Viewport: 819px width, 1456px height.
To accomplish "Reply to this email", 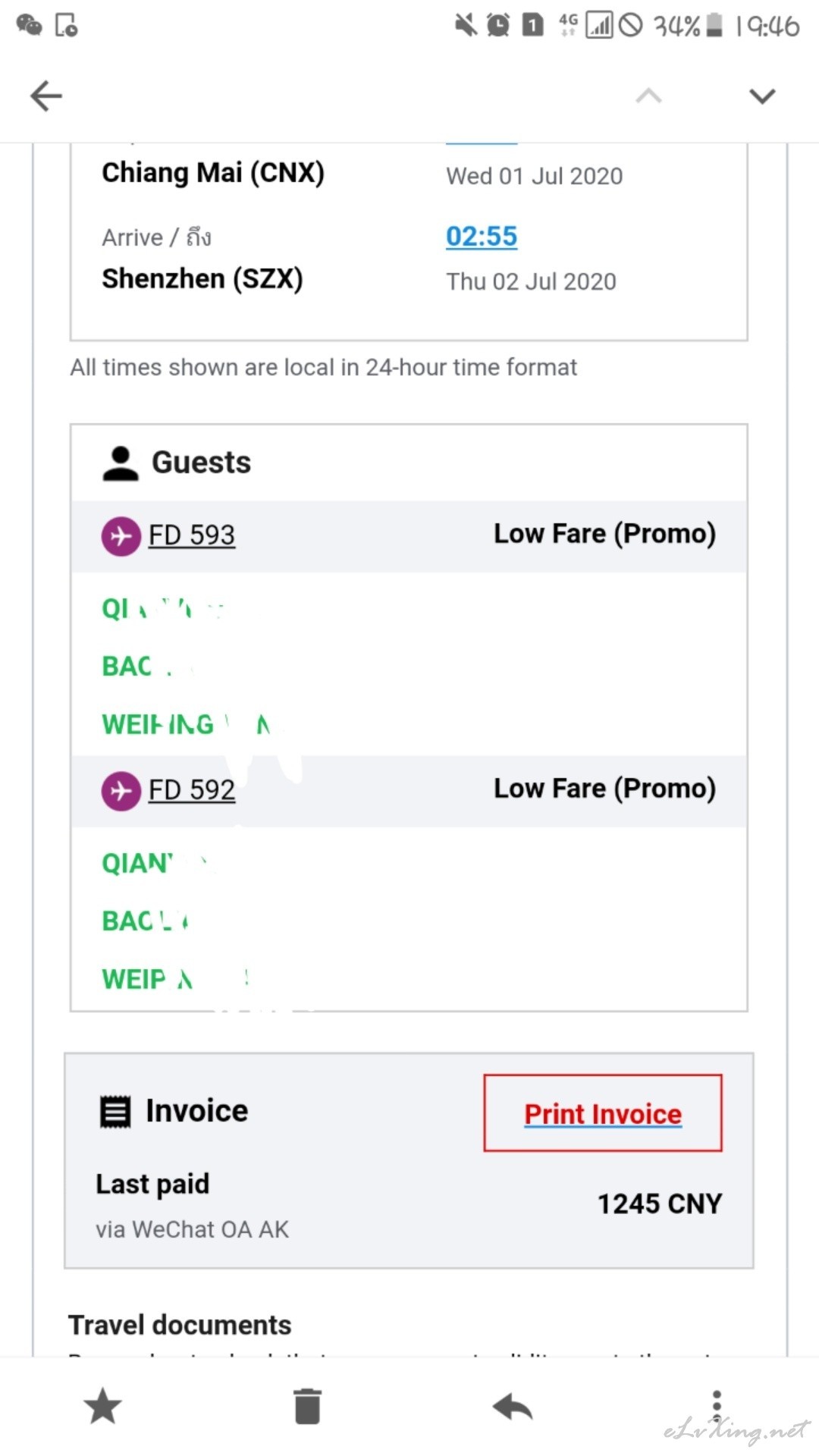I will (513, 1407).
